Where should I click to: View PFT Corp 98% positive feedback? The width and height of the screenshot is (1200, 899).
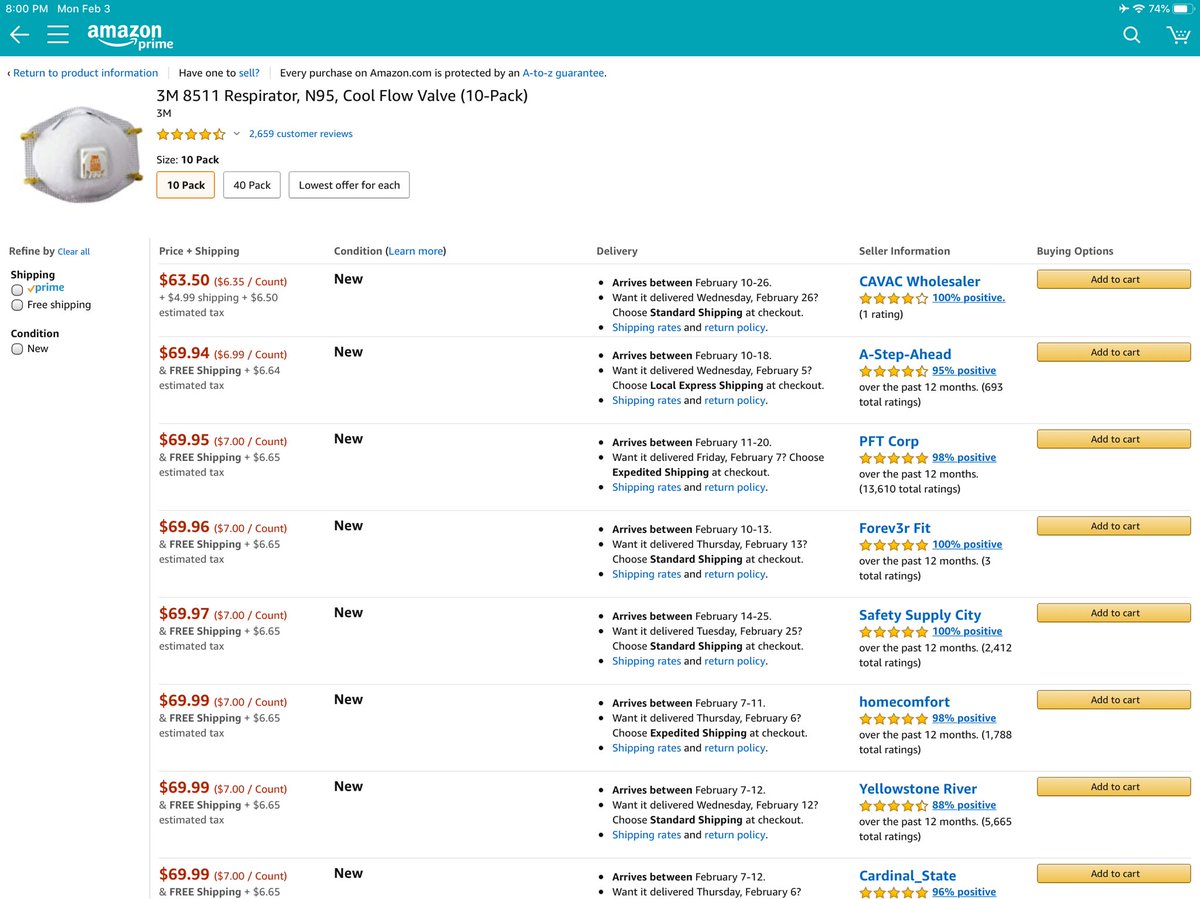coord(964,458)
